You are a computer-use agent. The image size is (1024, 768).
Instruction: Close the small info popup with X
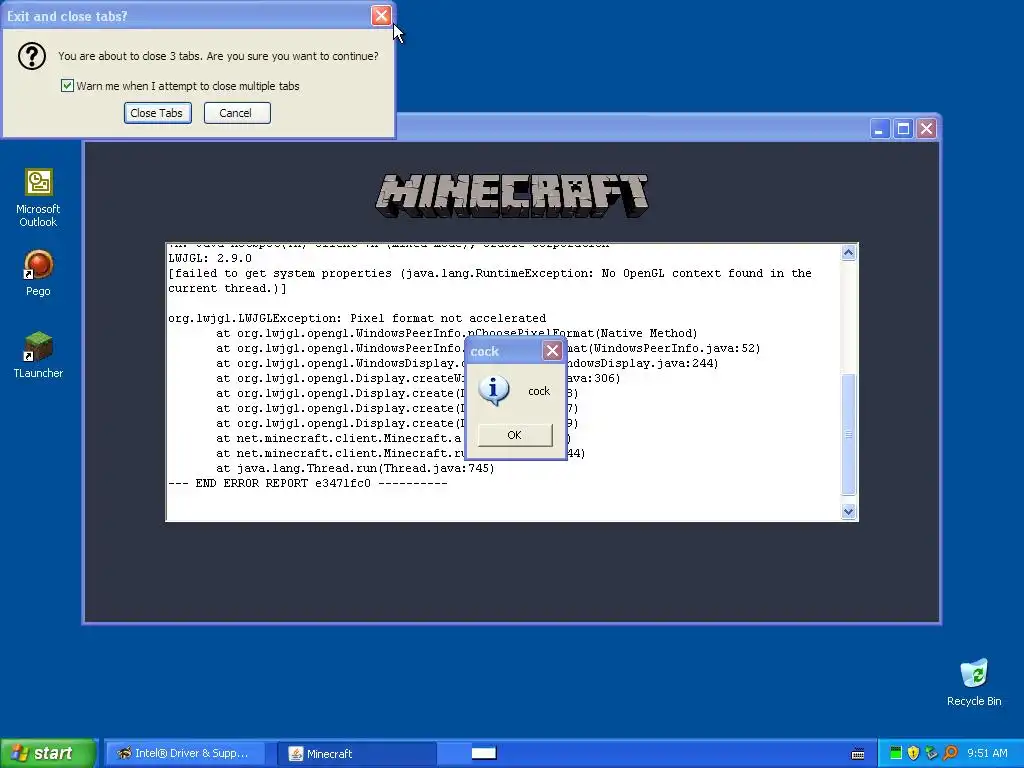(552, 351)
